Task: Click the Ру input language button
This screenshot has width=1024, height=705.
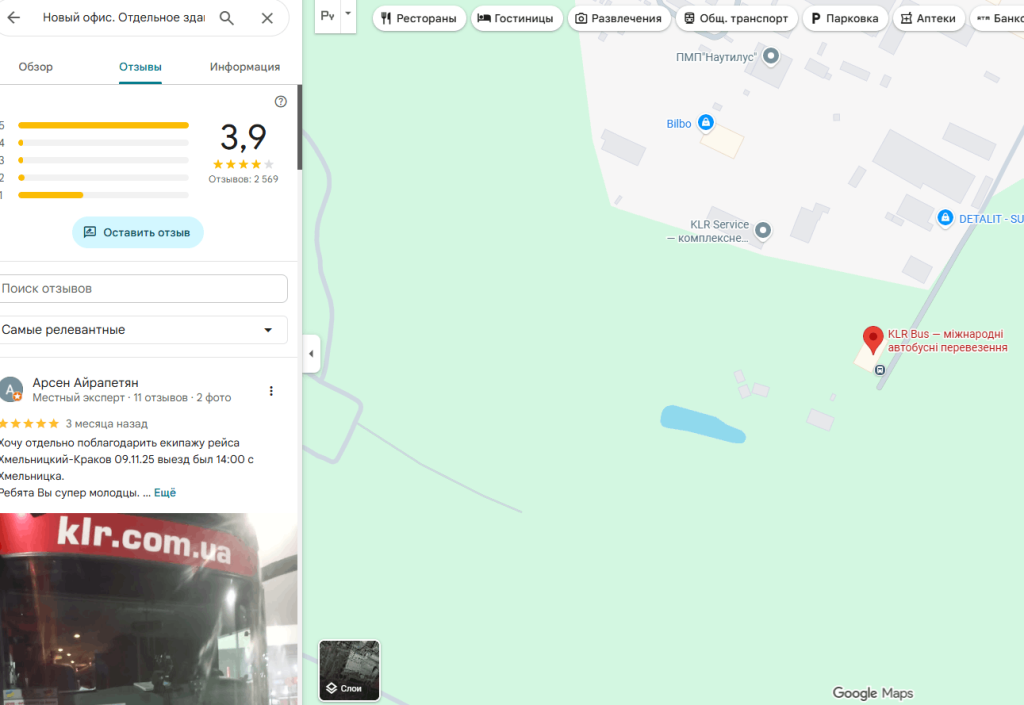Action: 328,16
